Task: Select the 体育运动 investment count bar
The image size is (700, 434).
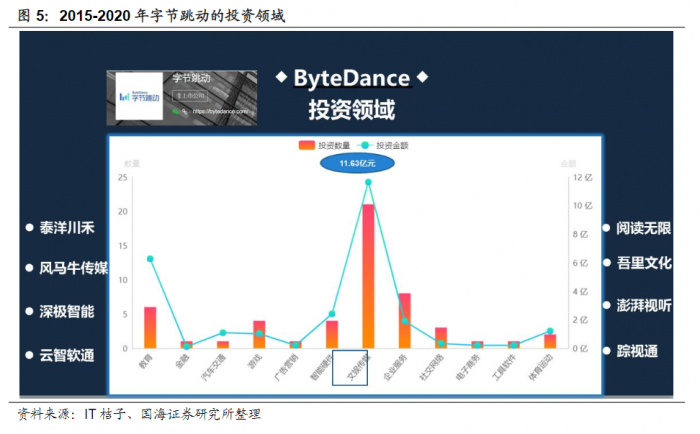Action: [x=550, y=342]
